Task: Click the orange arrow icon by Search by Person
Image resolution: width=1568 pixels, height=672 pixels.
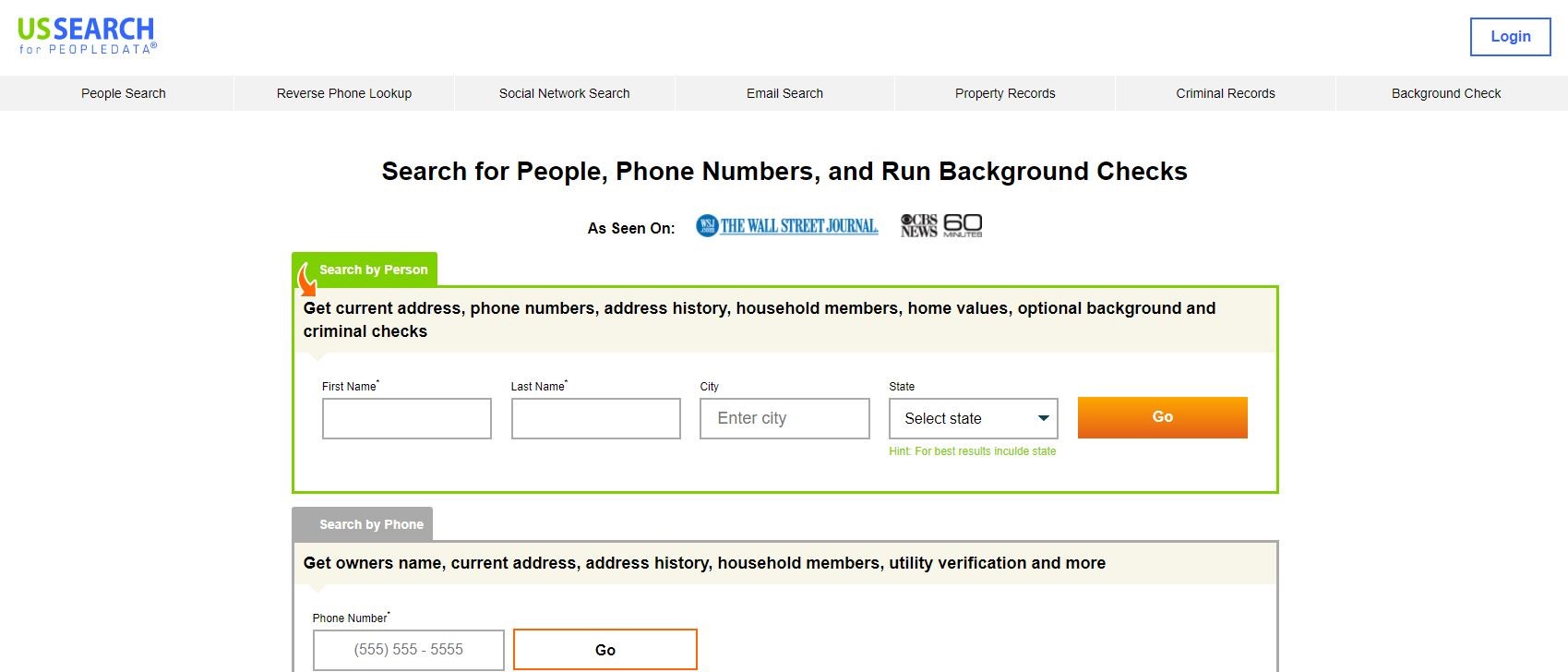Action: 307,278
